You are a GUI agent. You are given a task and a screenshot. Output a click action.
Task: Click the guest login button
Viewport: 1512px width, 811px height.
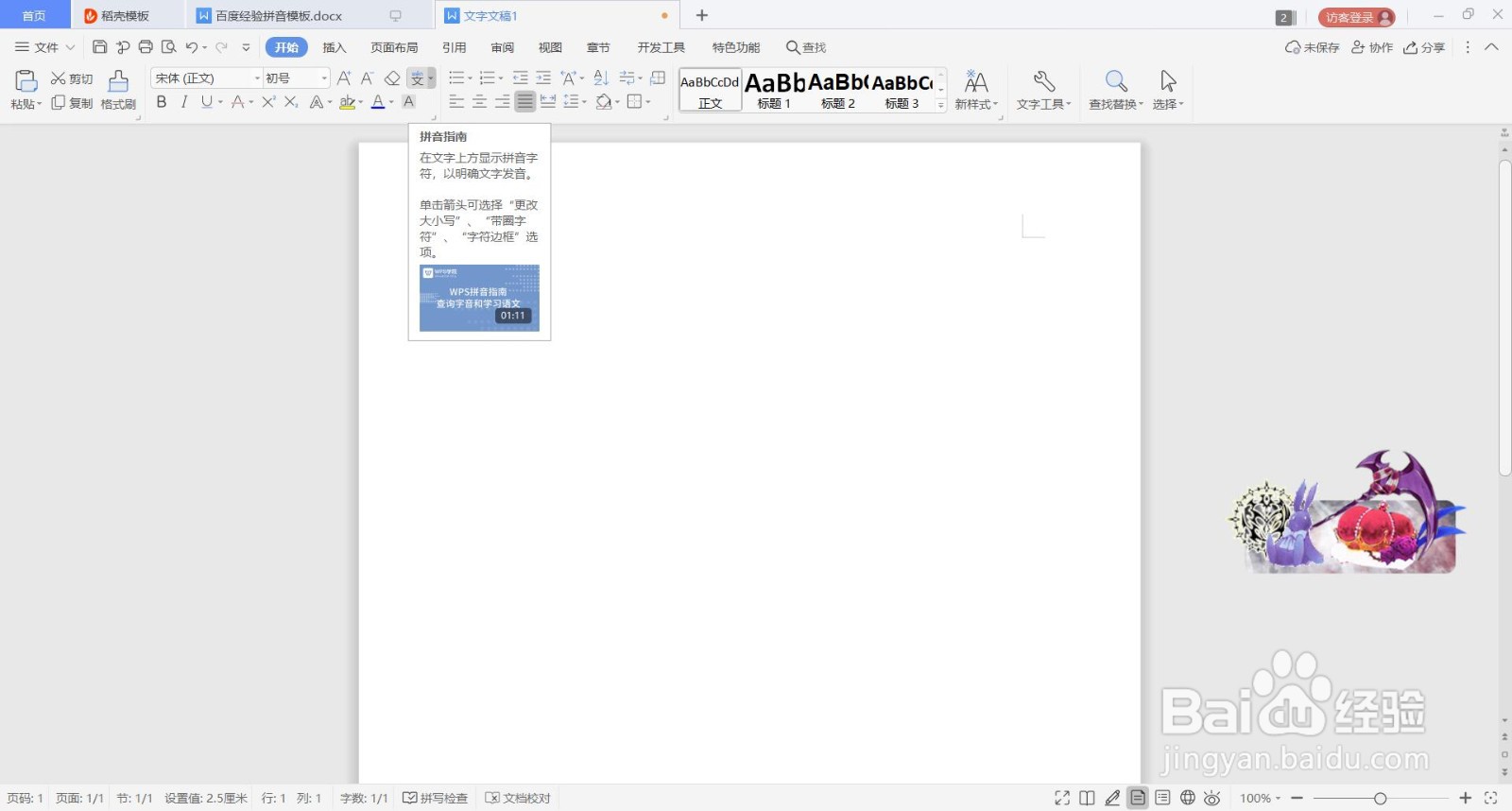1356,17
